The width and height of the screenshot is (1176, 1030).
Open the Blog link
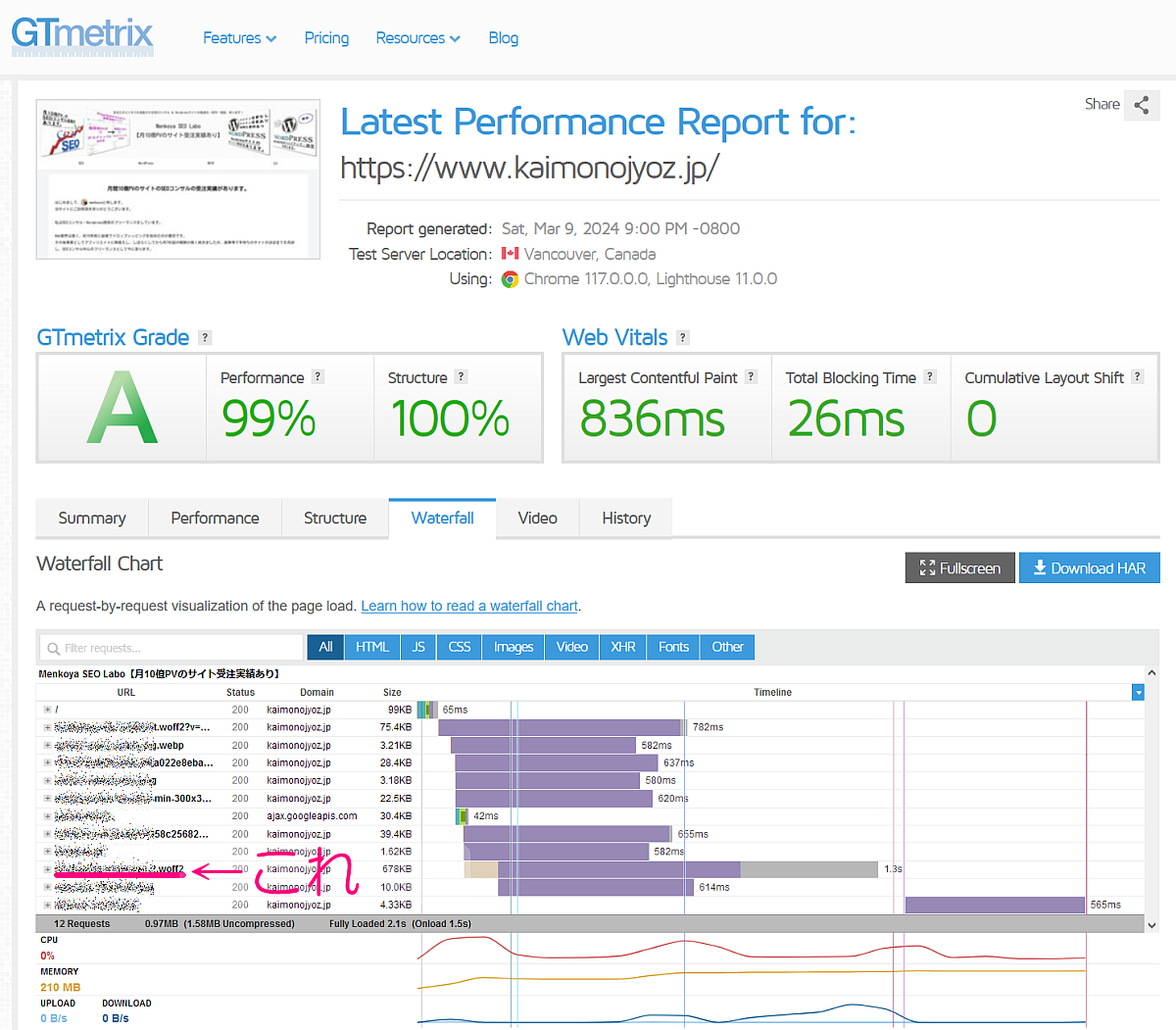pos(504,38)
